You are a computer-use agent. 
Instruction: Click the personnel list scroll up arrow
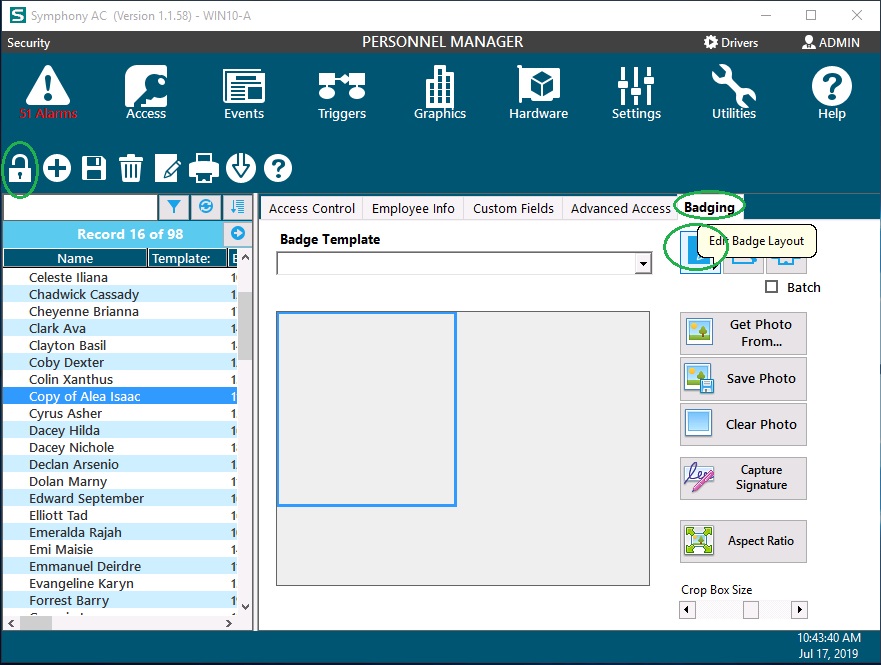[x=245, y=258]
